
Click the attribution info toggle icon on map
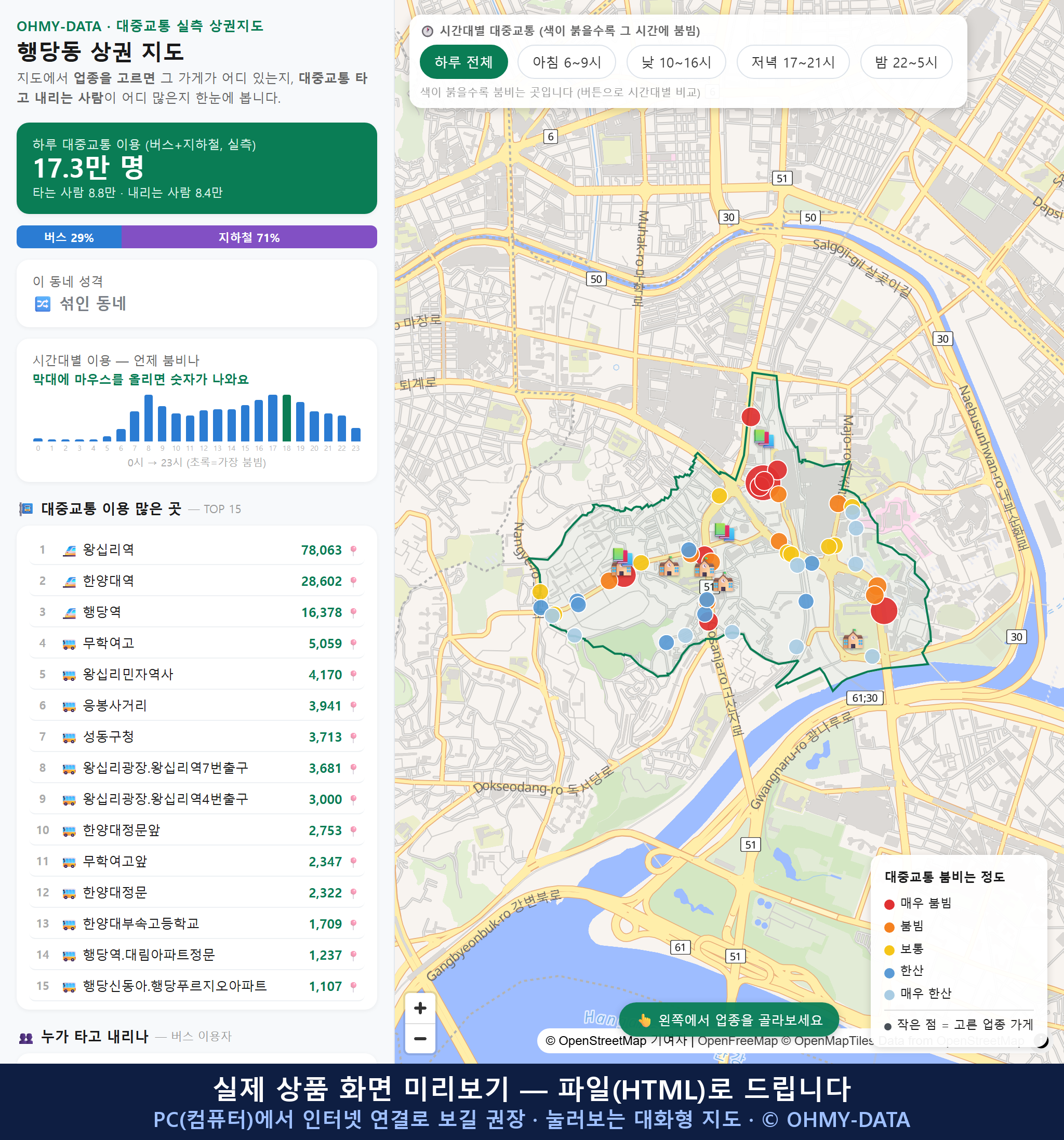(1041, 1041)
